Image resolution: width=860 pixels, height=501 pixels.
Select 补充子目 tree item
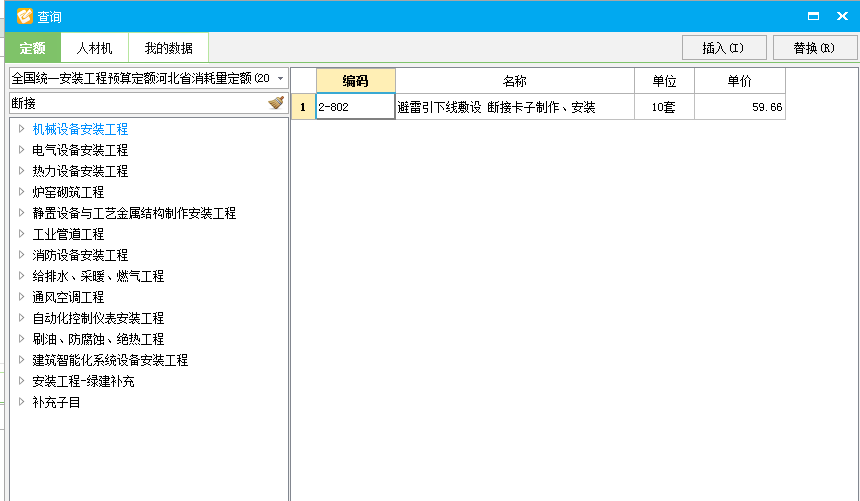[x=56, y=402]
